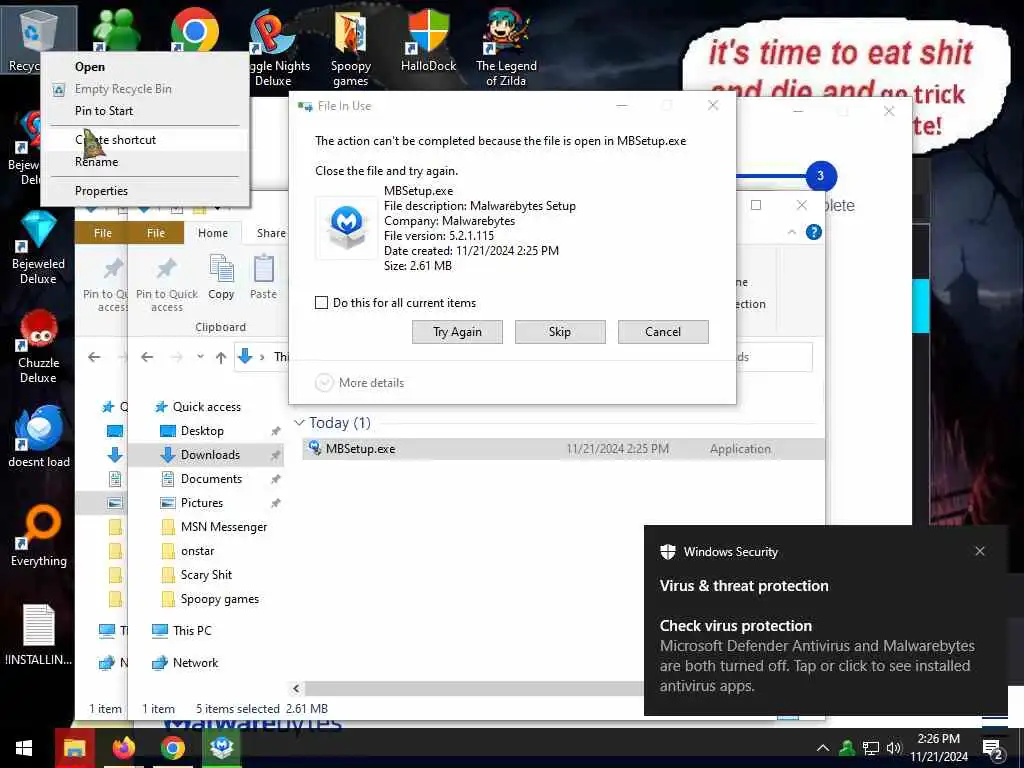Open Properties from context menu
Viewport: 1024px width, 768px height.
point(145,191)
